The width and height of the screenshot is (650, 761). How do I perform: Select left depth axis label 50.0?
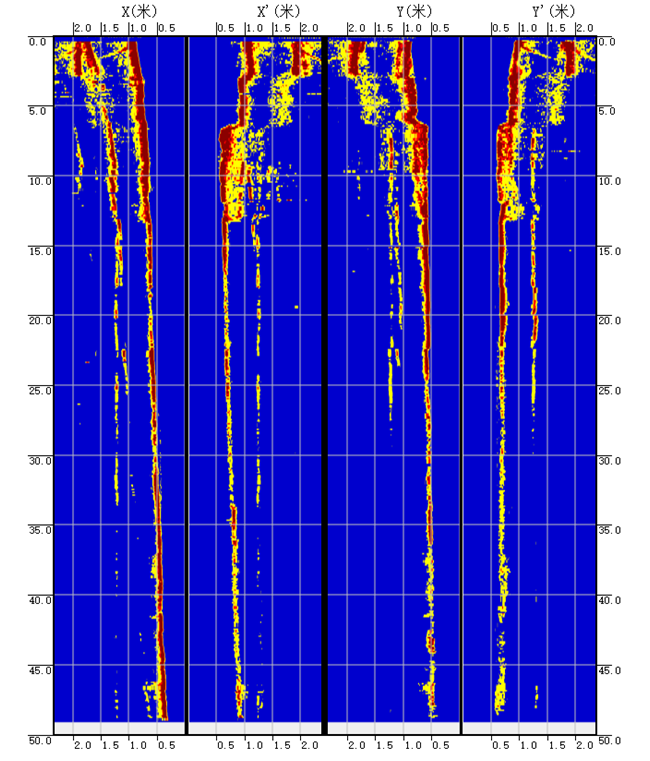point(40,741)
